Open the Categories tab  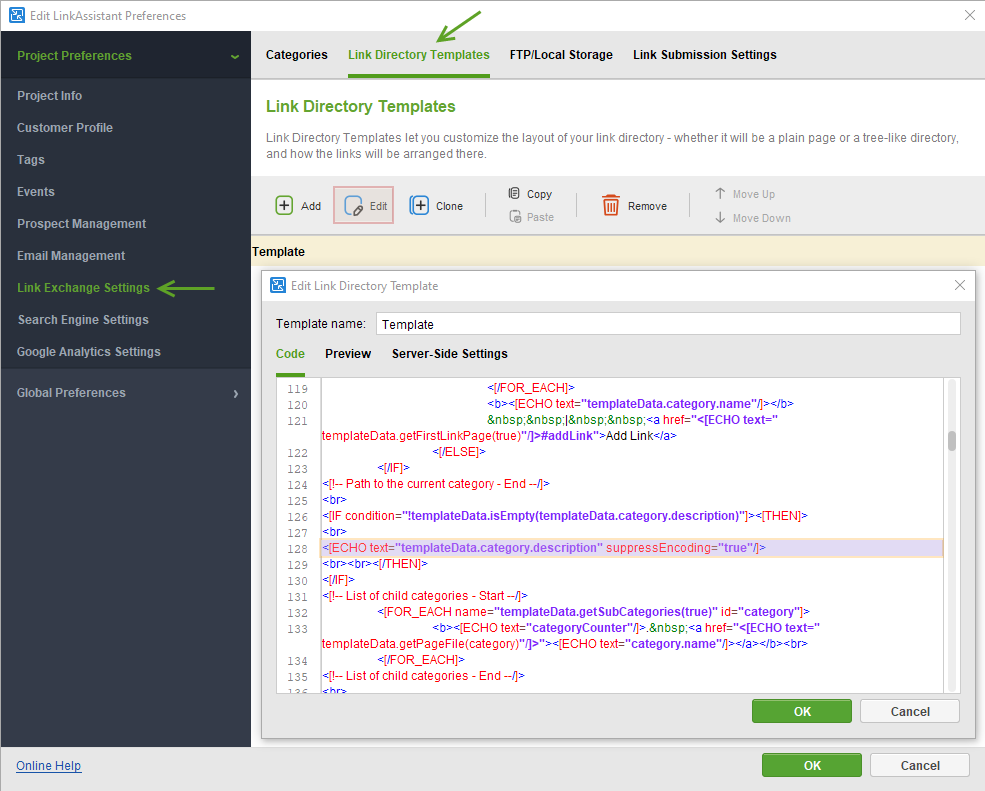(x=297, y=55)
